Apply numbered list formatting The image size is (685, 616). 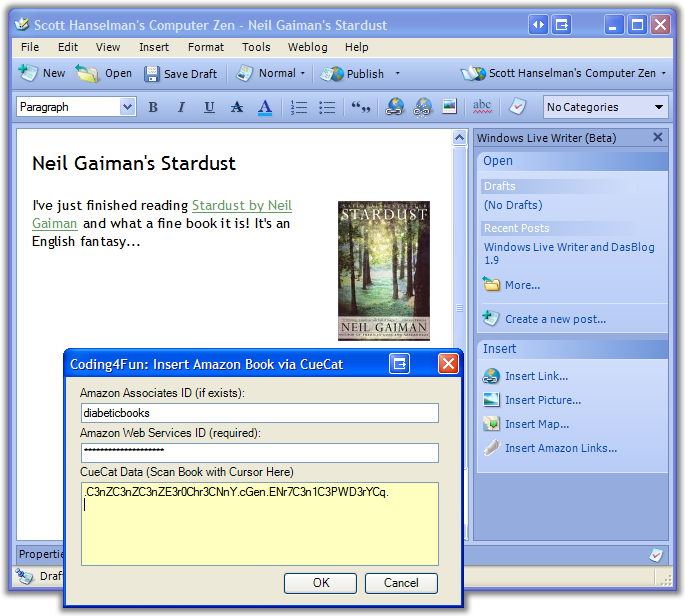click(299, 107)
